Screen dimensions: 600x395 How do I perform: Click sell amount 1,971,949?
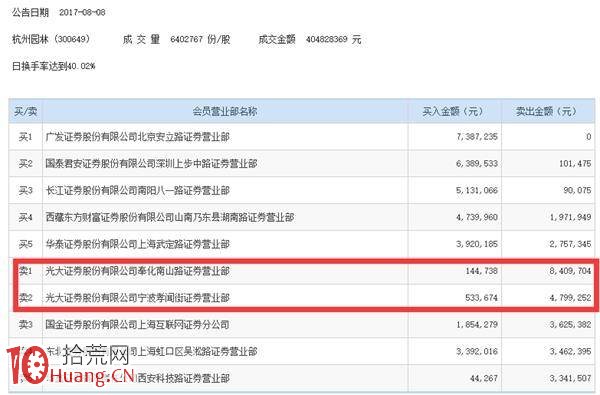571,217
